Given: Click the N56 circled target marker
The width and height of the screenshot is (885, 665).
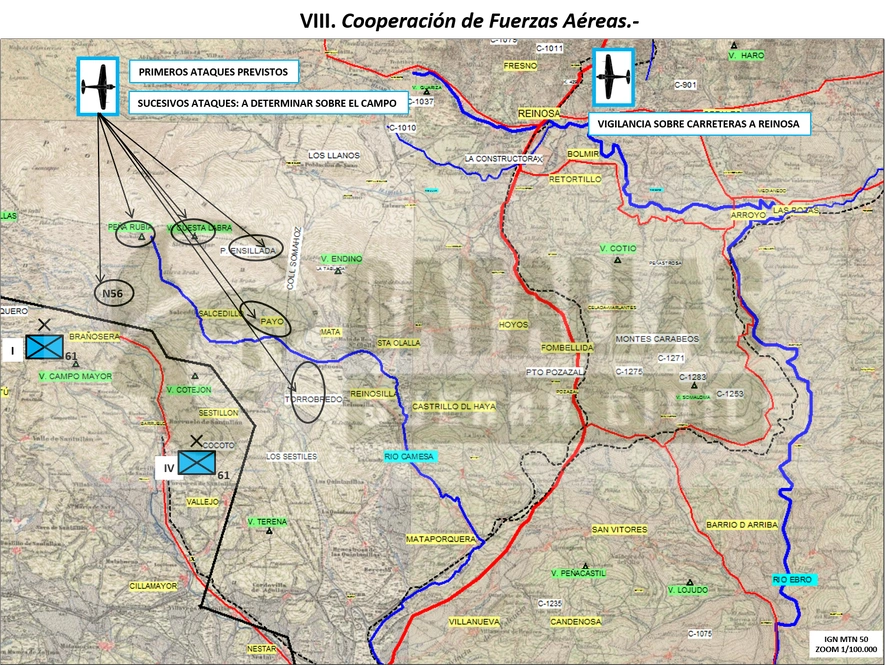Looking at the screenshot, I should [x=115, y=294].
